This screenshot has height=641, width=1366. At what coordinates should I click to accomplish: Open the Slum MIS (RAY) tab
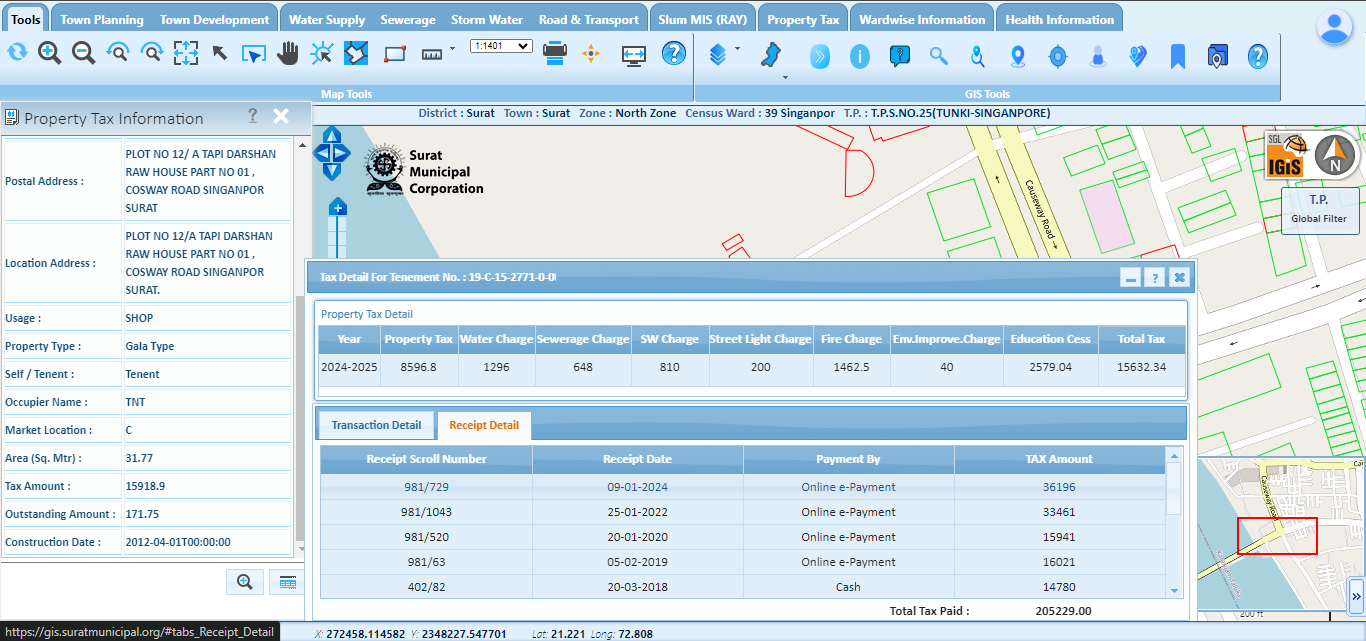click(x=703, y=19)
